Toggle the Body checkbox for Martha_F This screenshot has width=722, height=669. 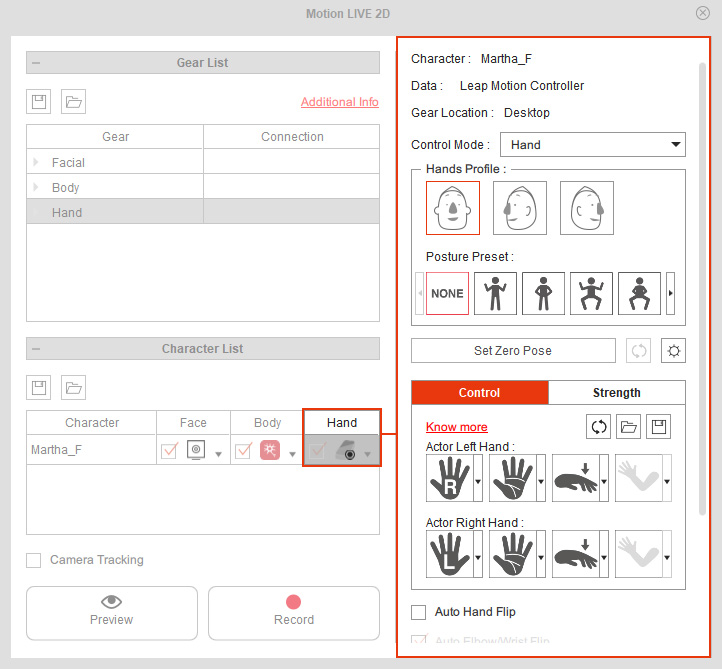(243, 450)
